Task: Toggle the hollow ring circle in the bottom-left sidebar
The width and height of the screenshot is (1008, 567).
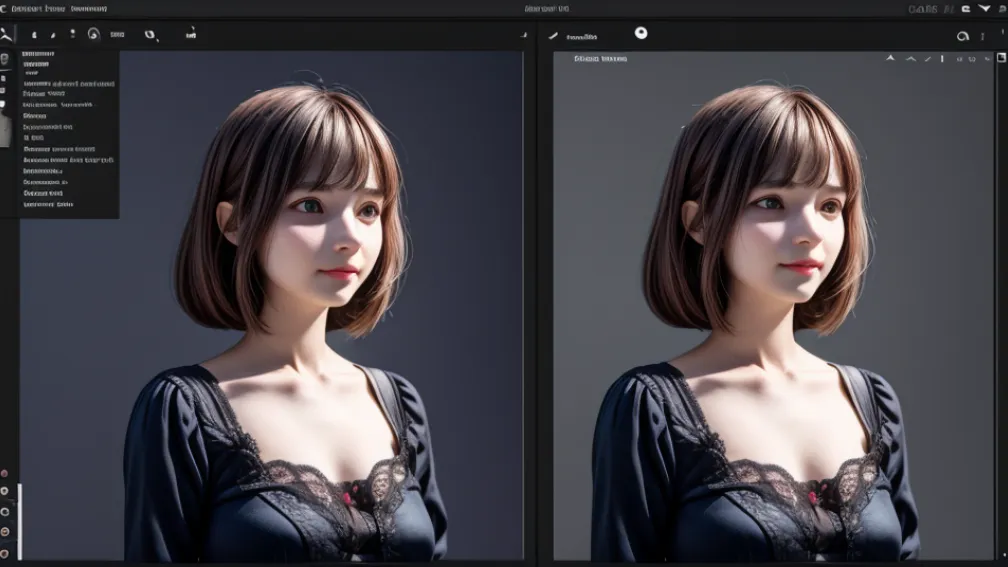Action: click(x=5, y=512)
